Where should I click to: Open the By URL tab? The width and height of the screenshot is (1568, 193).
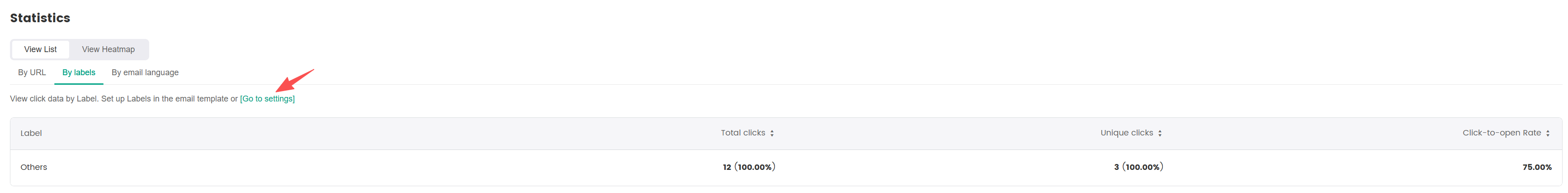coord(32,72)
